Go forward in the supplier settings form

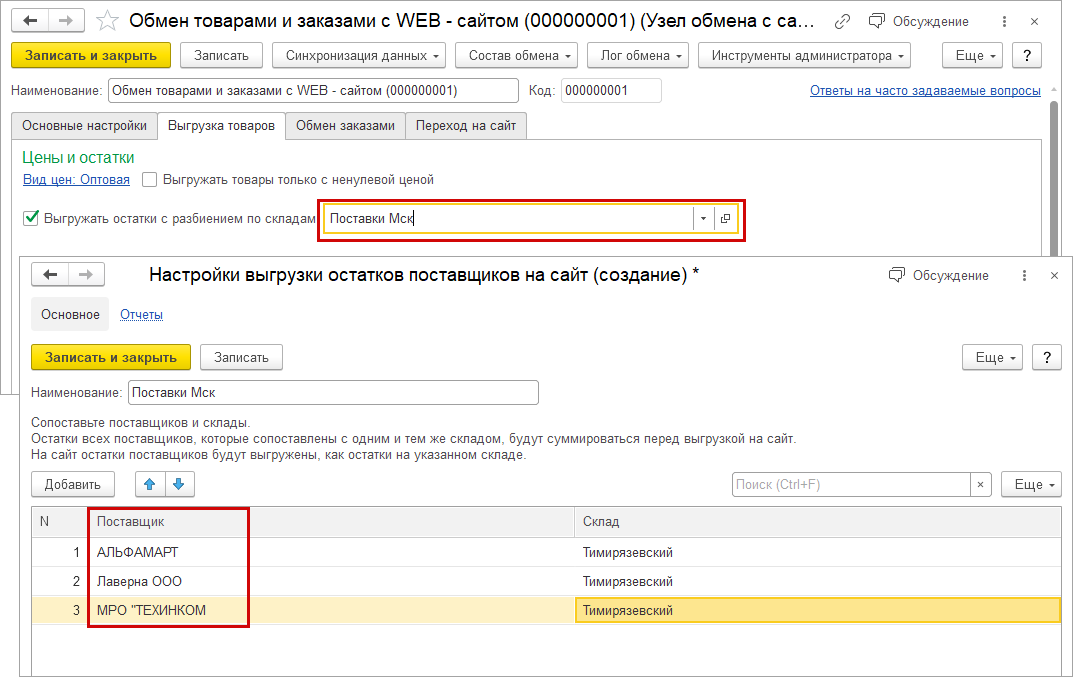point(86,274)
